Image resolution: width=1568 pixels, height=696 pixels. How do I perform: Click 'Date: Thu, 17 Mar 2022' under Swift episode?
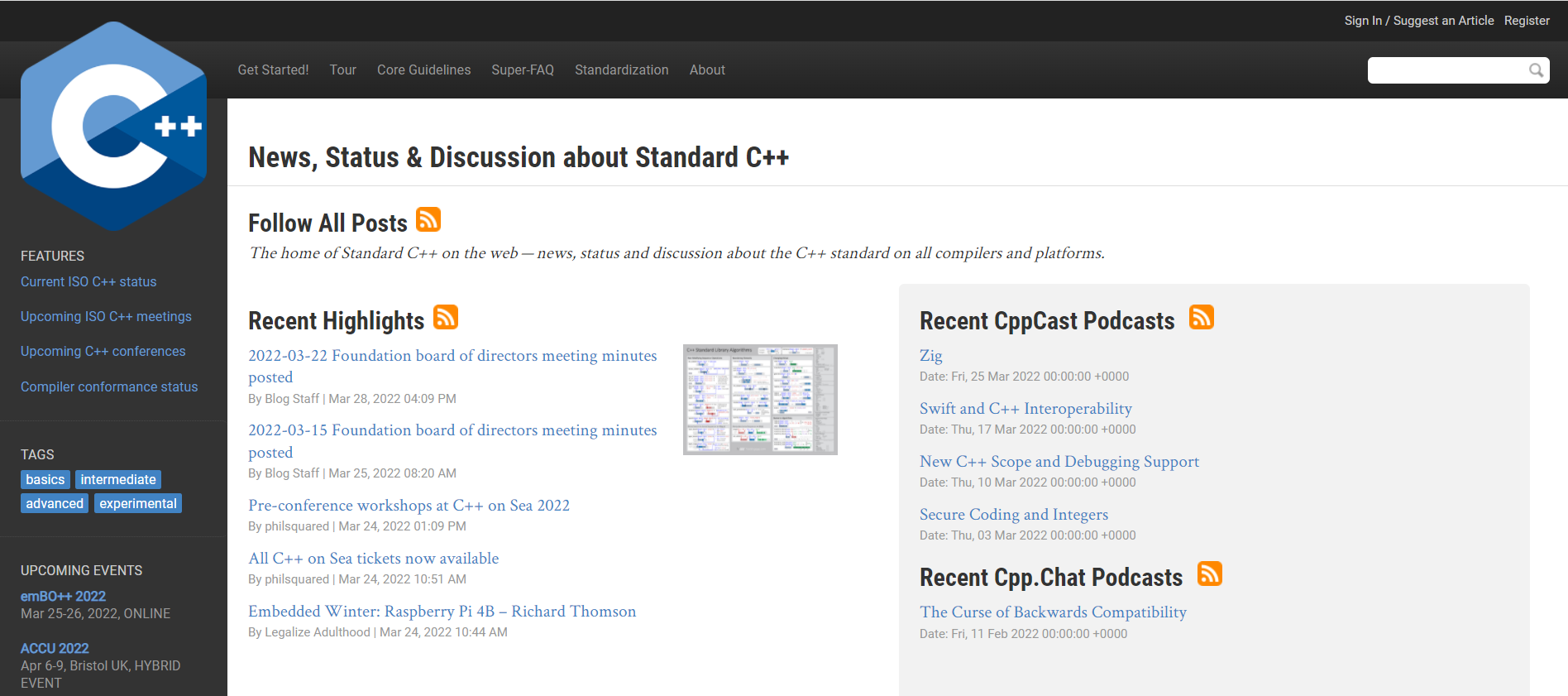(x=1028, y=430)
